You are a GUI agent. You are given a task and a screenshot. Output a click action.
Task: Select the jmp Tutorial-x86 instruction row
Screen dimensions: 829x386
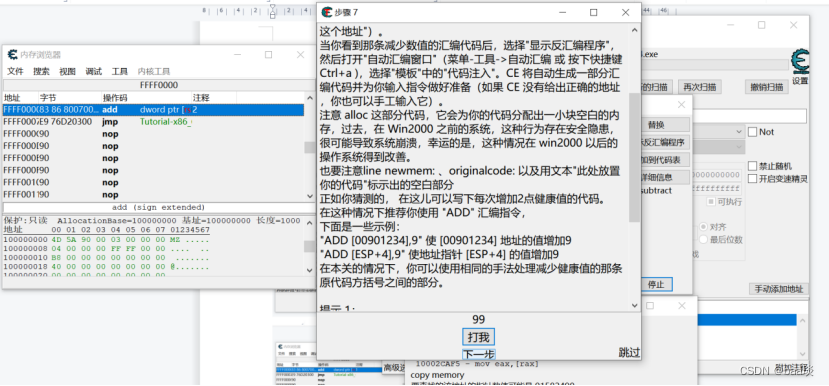point(153,122)
